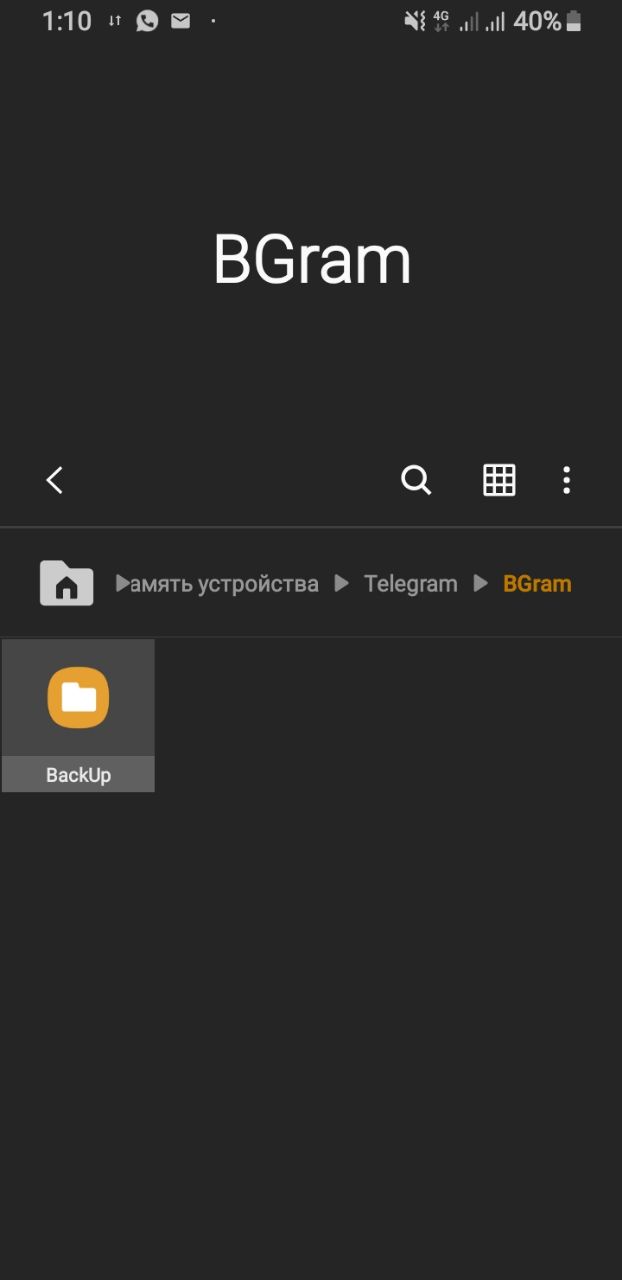Tap the data transfer arrows status icon
Image resolution: width=622 pixels, height=1280 pixels.
tap(115, 21)
